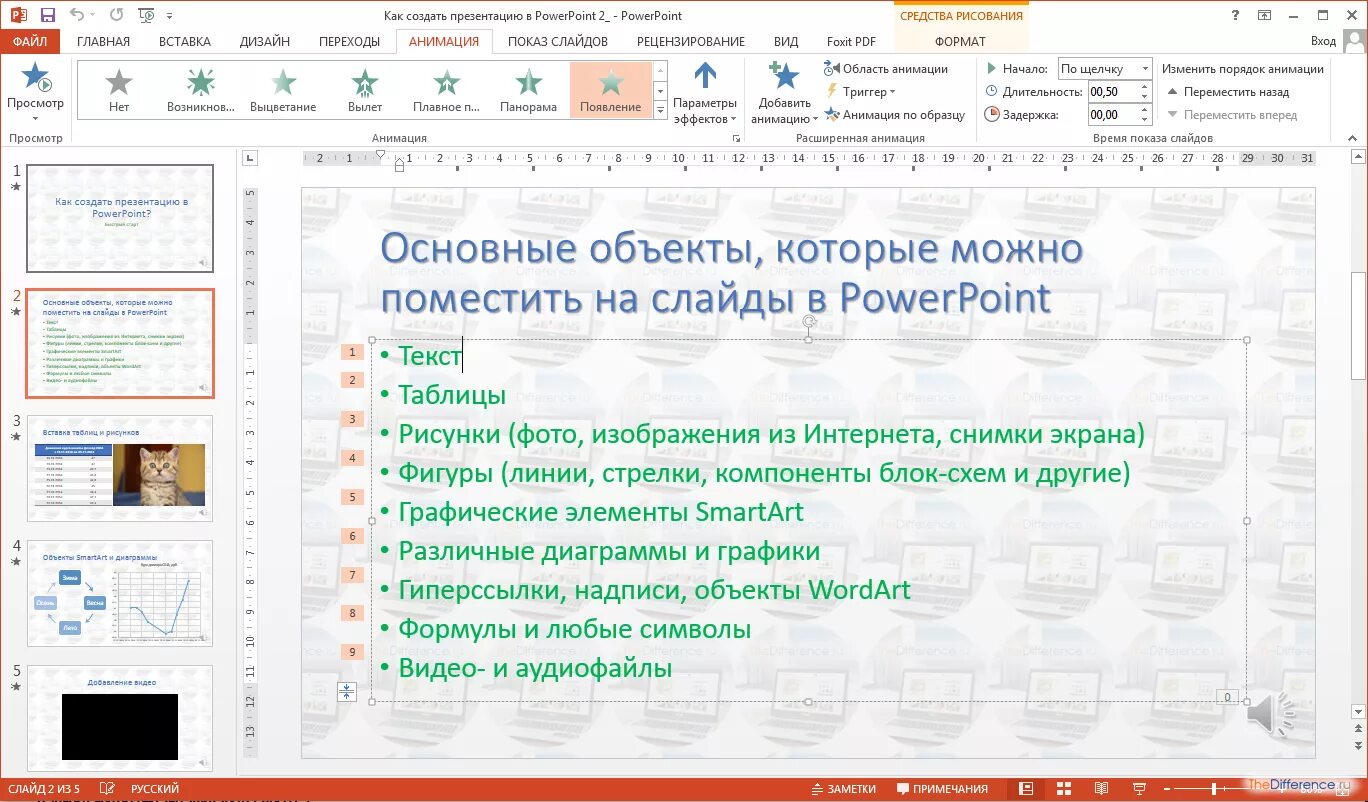The height and width of the screenshot is (802, 1368).
Task: Switch to Normal view in status bar
Action: coord(1027,789)
